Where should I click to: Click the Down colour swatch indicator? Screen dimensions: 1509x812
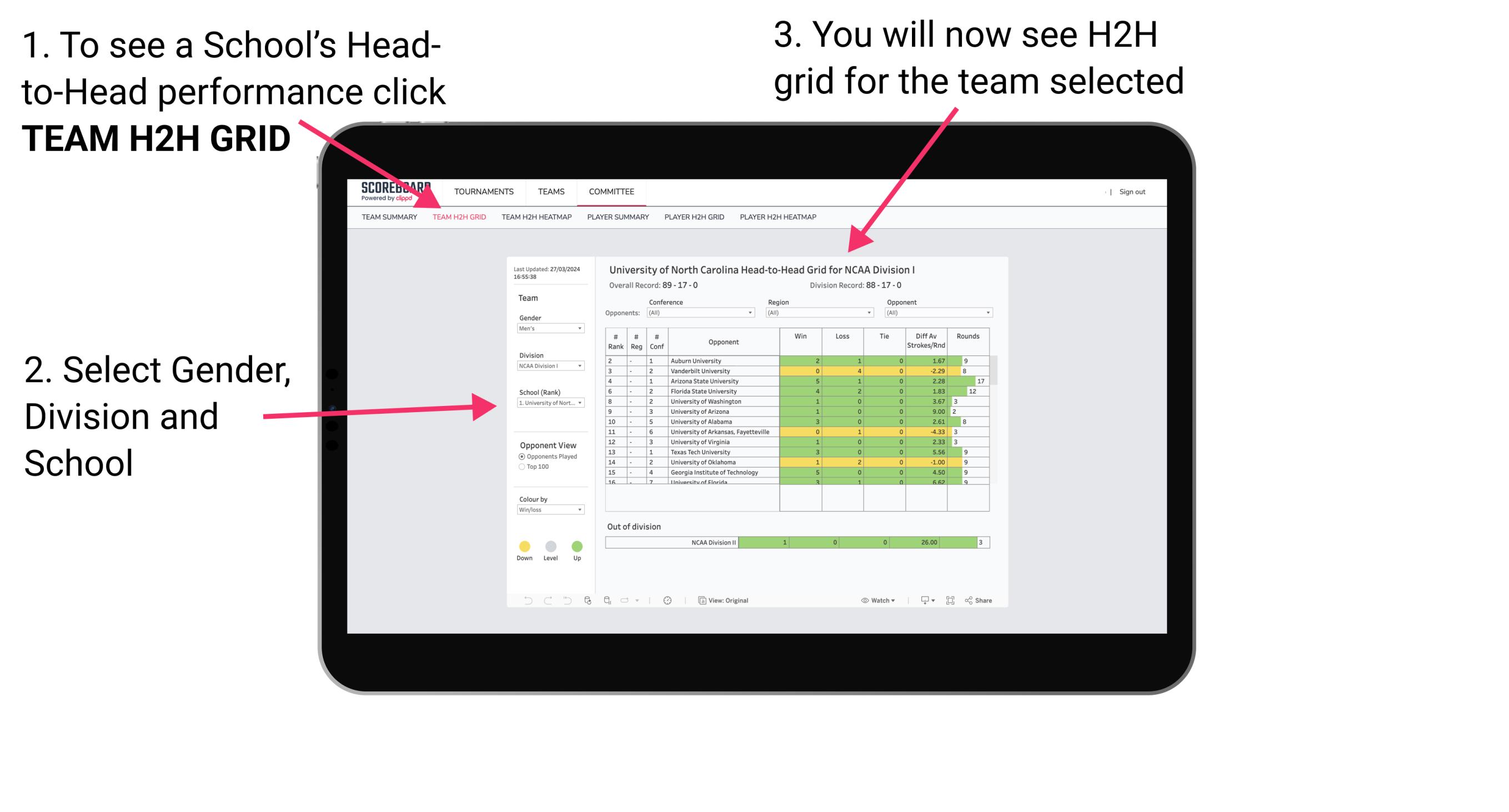pyautogui.click(x=525, y=546)
